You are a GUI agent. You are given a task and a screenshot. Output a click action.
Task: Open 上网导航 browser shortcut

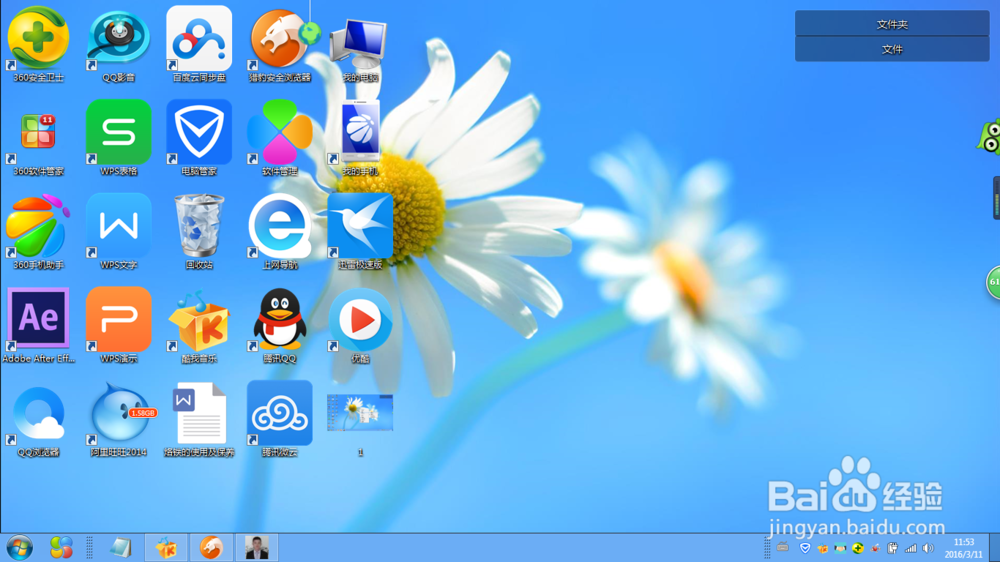[x=280, y=232]
